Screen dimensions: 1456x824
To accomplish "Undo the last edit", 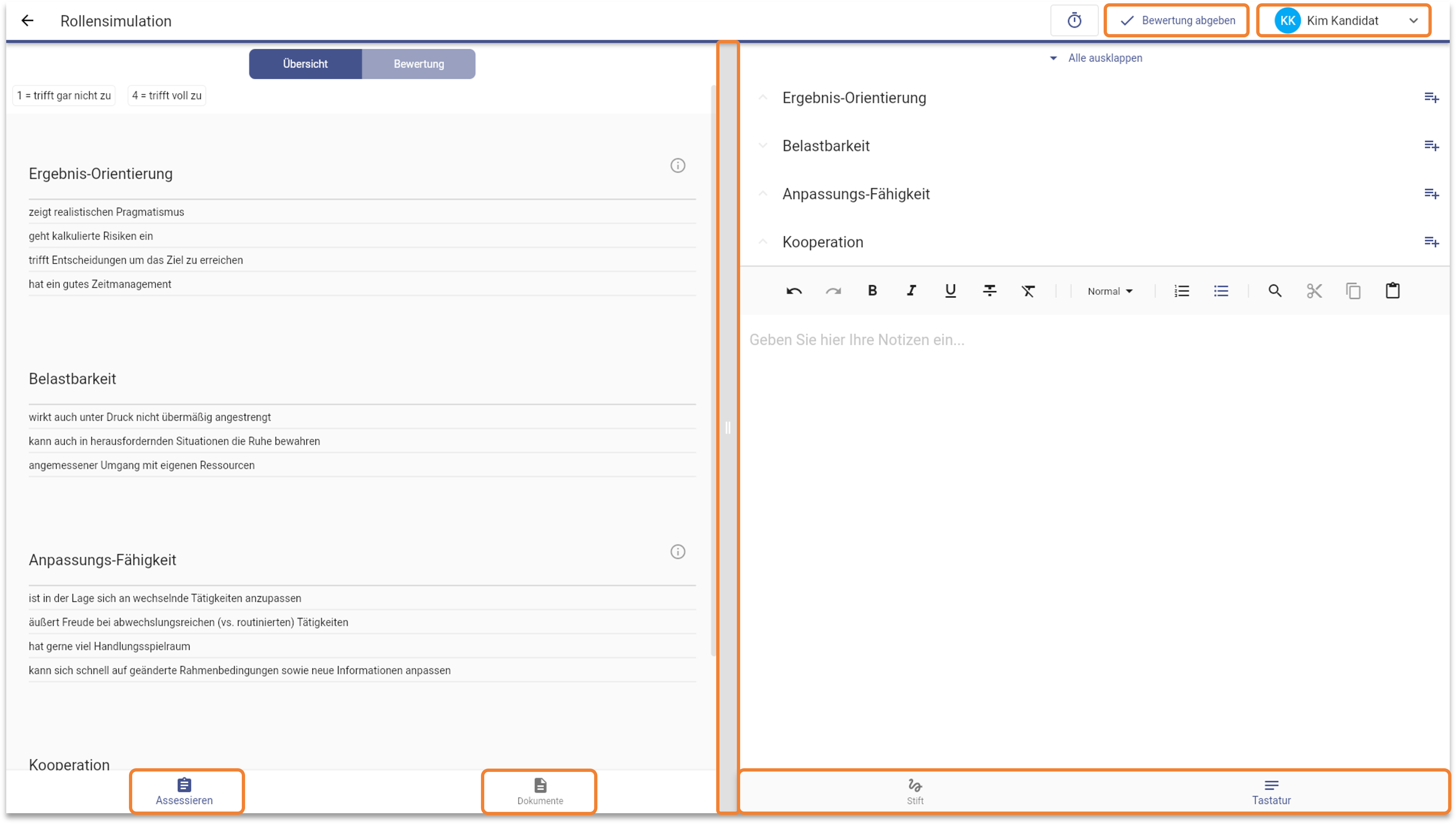I will coord(794,291).
